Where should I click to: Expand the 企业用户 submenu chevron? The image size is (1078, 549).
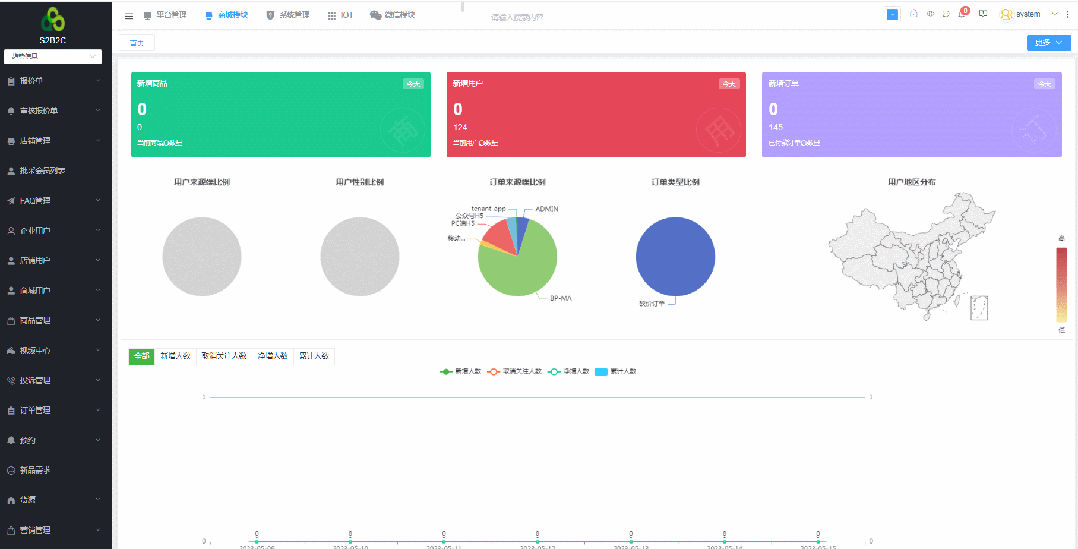point(98,231)
